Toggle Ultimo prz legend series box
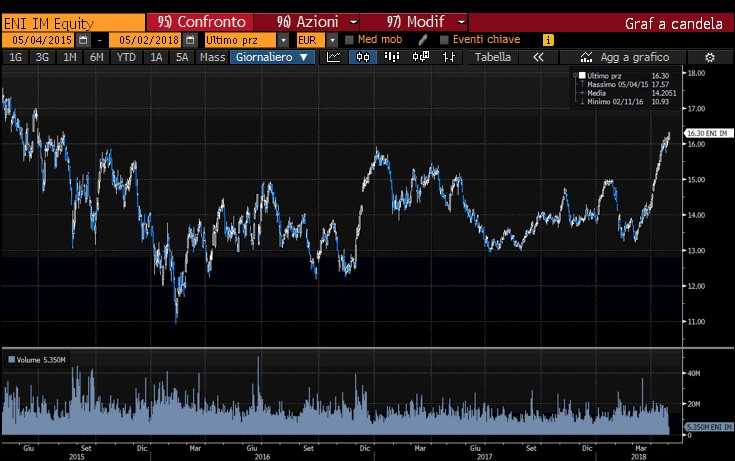Screen dimensions: 735x461 582,76
